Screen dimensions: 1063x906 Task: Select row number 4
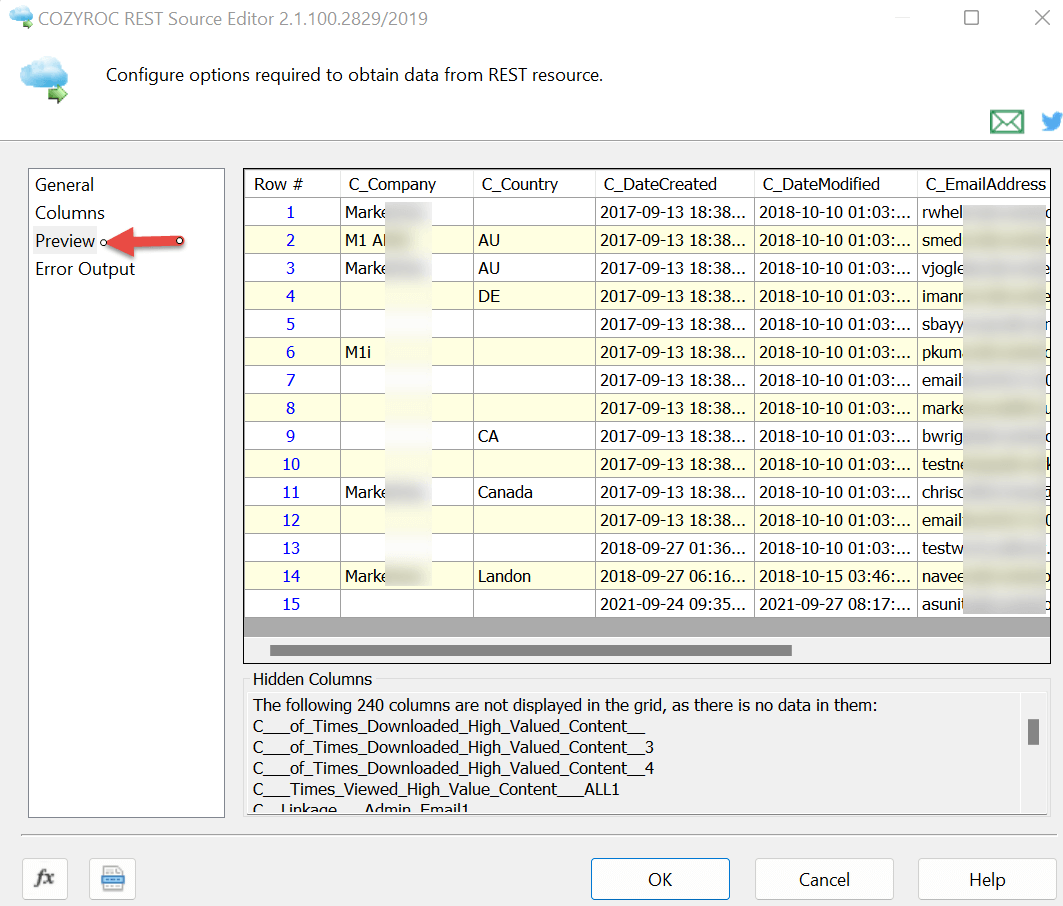[291, 296]
